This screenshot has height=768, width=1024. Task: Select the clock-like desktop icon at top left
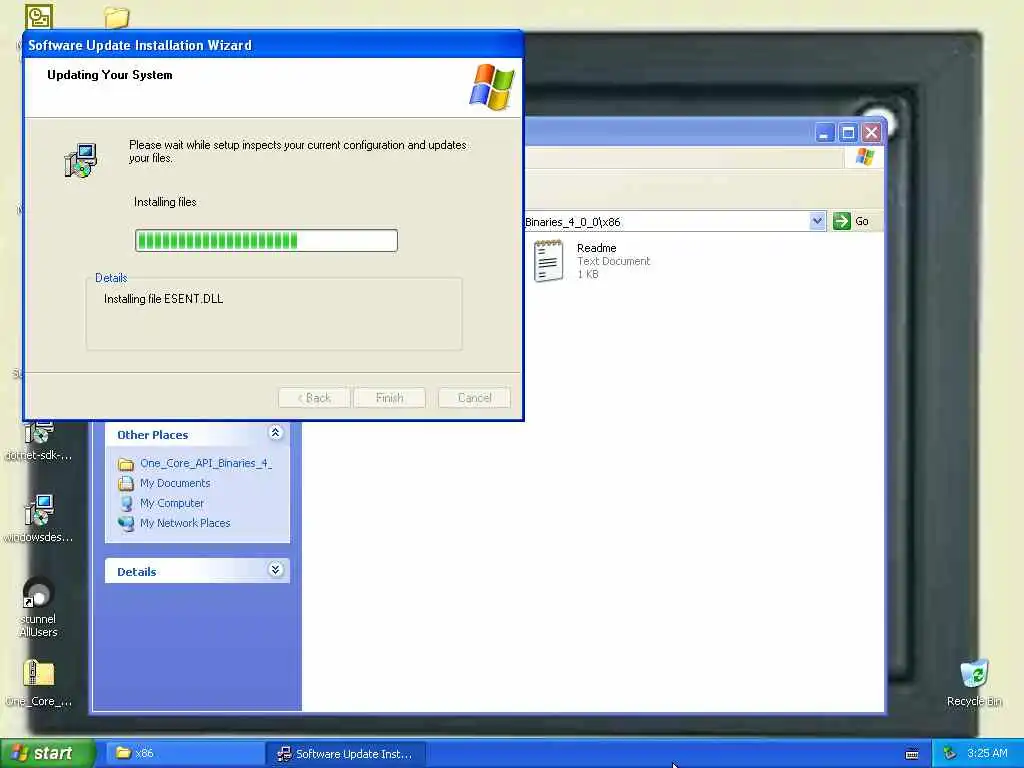pos(39,17)
